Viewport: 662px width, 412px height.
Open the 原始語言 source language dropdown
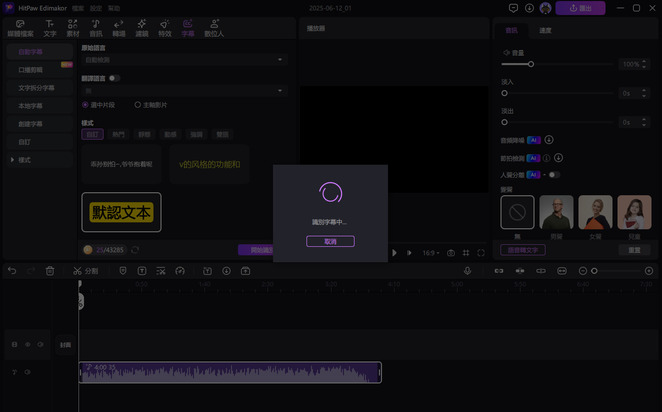coord(184,60)
